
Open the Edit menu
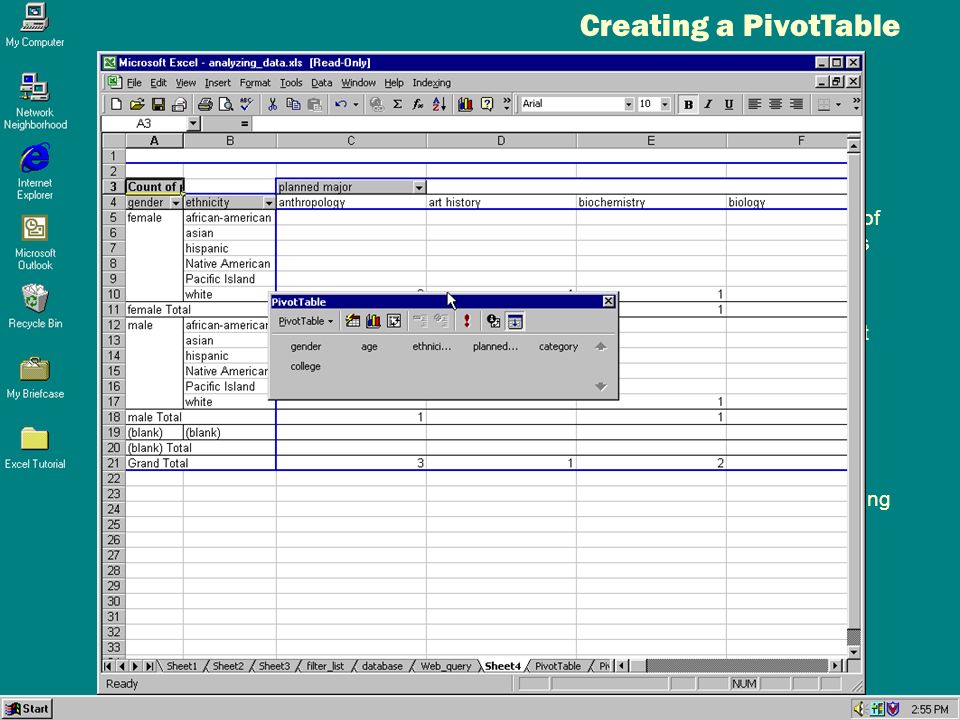pyautogui.click(x=159, y=83)
